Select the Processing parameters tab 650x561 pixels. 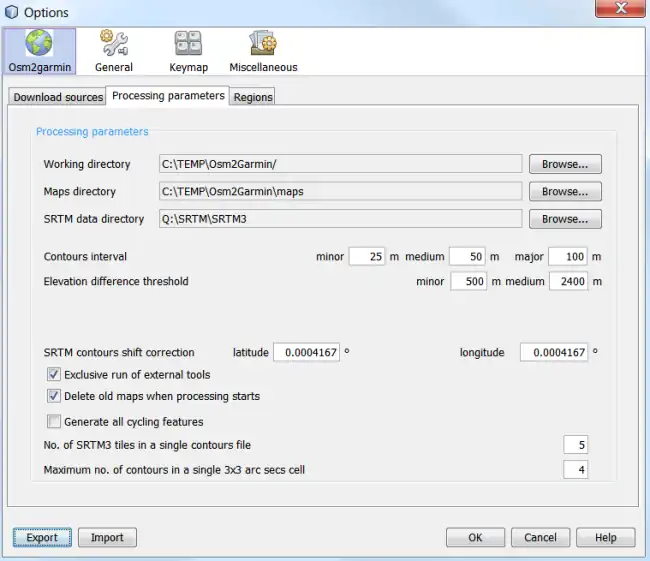pyautogui.click(x=168, y=96)
